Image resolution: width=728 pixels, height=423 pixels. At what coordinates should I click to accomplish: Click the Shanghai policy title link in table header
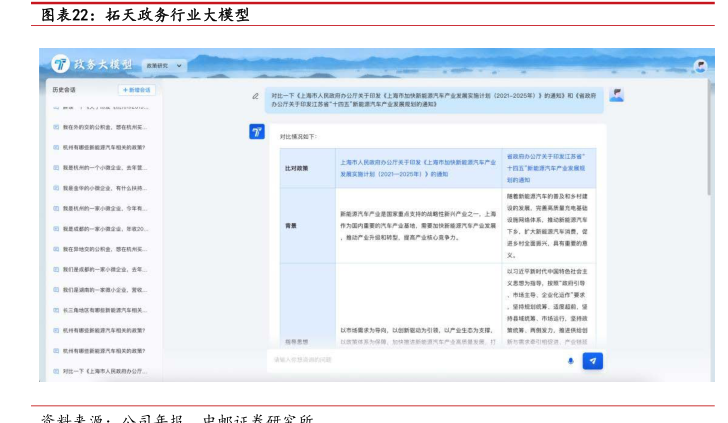(x=417, y=166)
